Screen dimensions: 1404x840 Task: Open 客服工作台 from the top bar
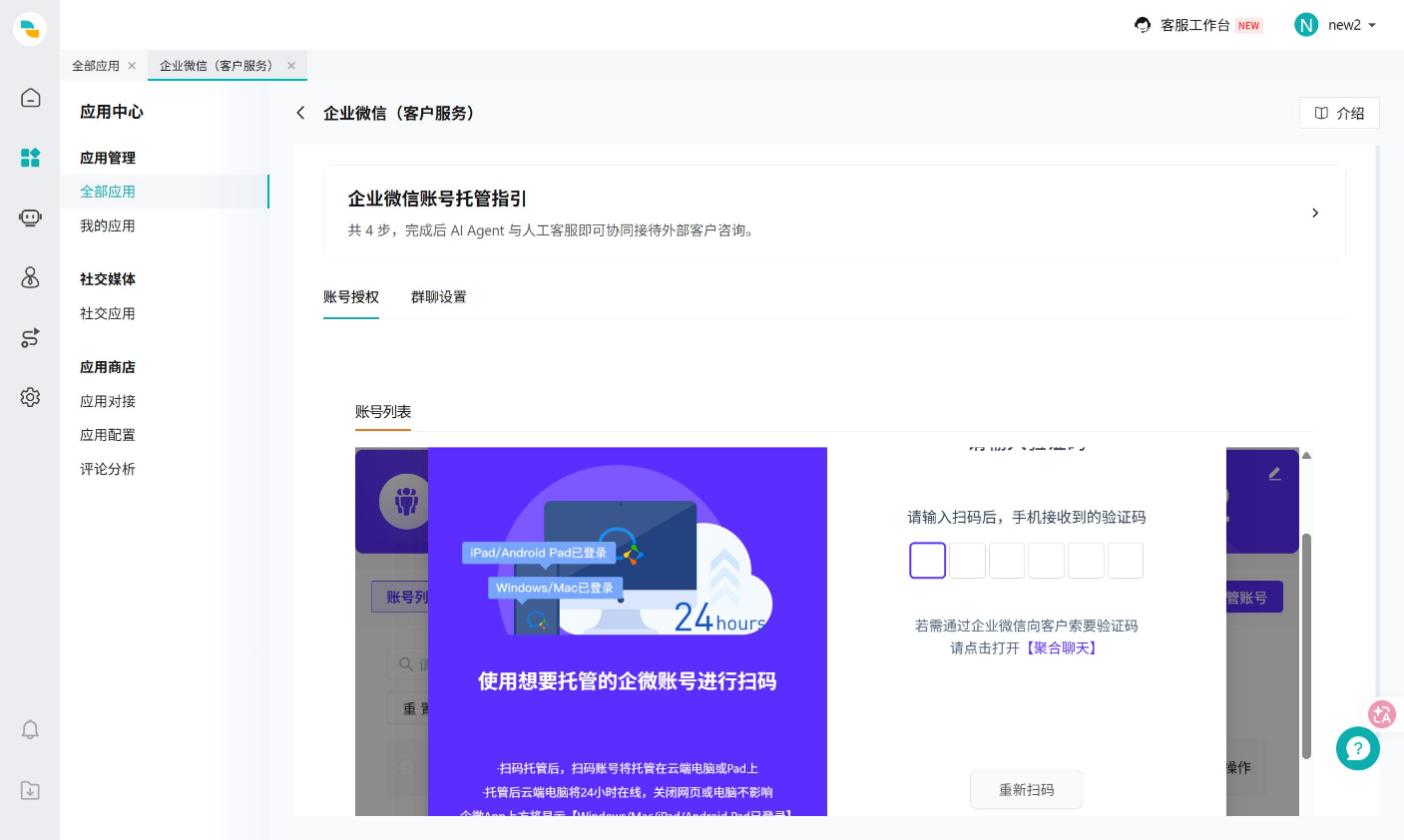pyautogui.click(x=1198, y=25)
